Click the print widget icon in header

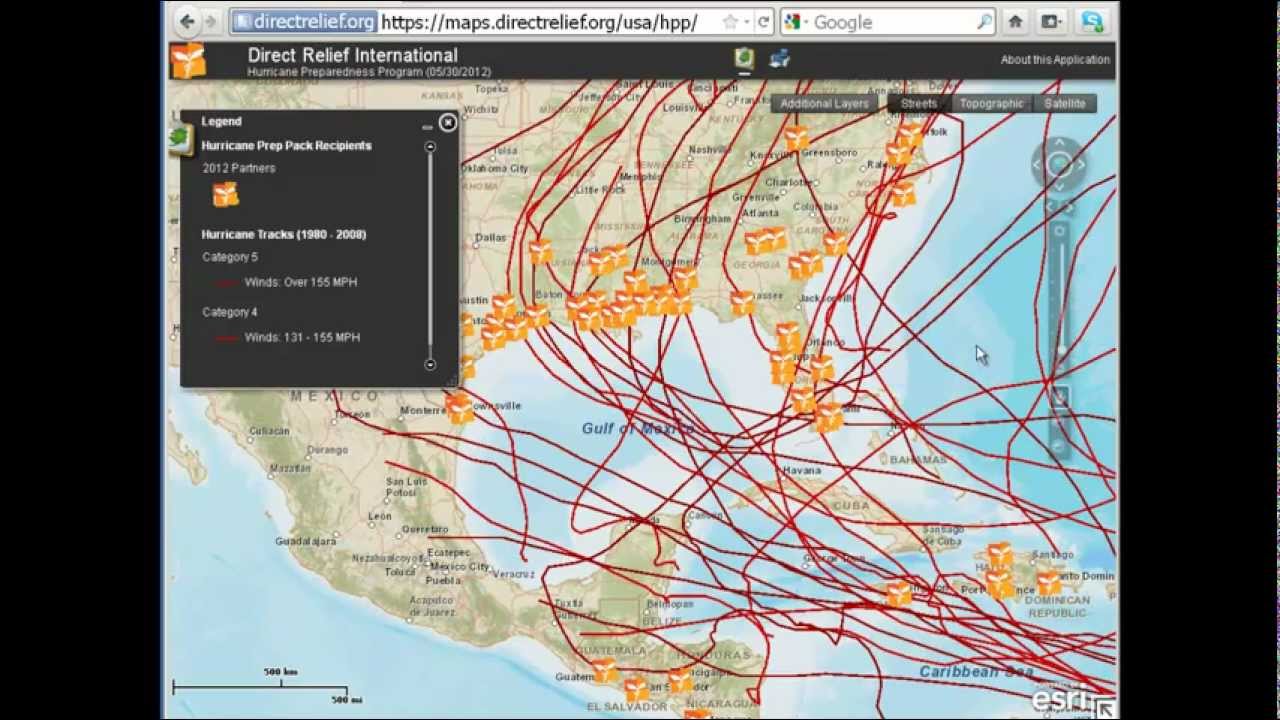tap(780, 59)
